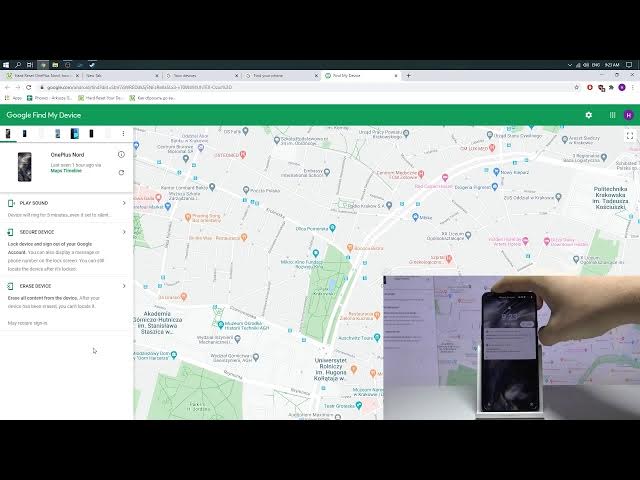The height and width of the screenshot is (480, 640).
Task: Click the Secure Device lock icon
Action: click(11, 232)
